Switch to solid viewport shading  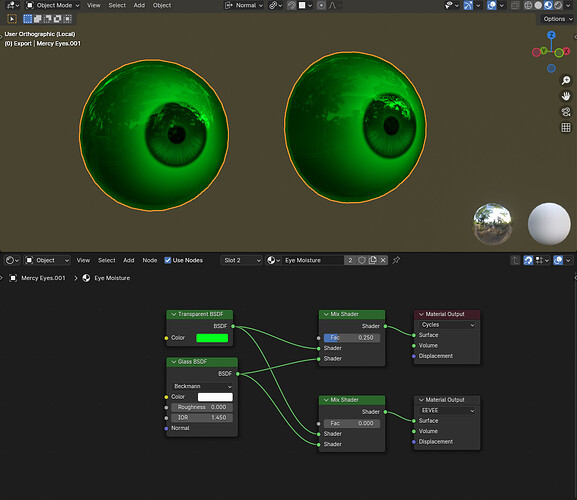coord(538,5)
